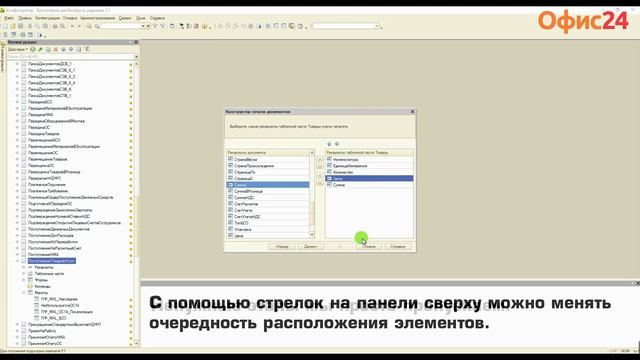
Task: Open the search combo box dropdown in toolbar
Action: [143, 26]
